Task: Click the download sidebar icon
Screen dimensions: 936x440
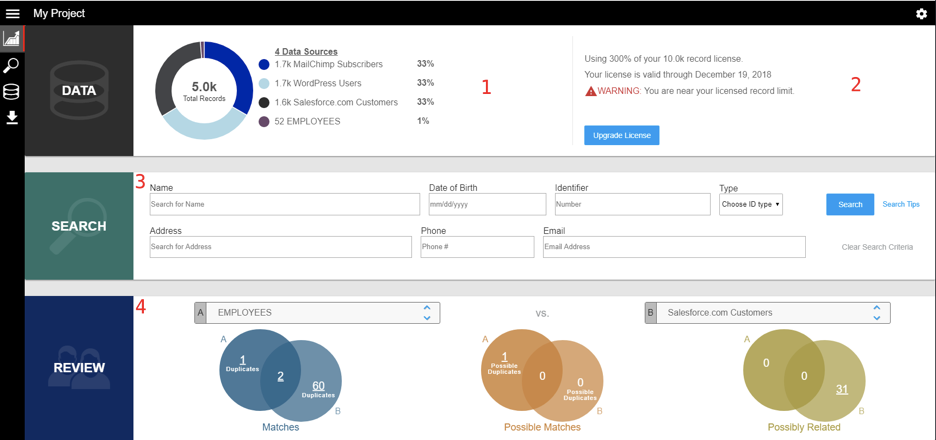Action: tap(12, 118)
